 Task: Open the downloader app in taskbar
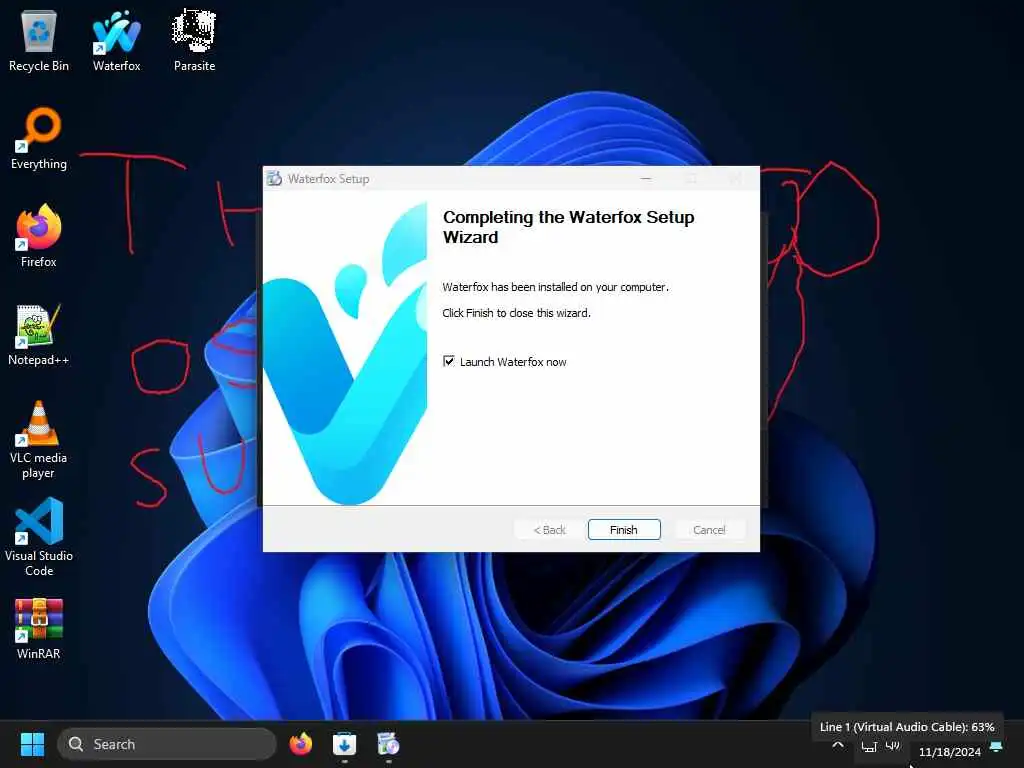pyautogui.click(x=344, y=744)
